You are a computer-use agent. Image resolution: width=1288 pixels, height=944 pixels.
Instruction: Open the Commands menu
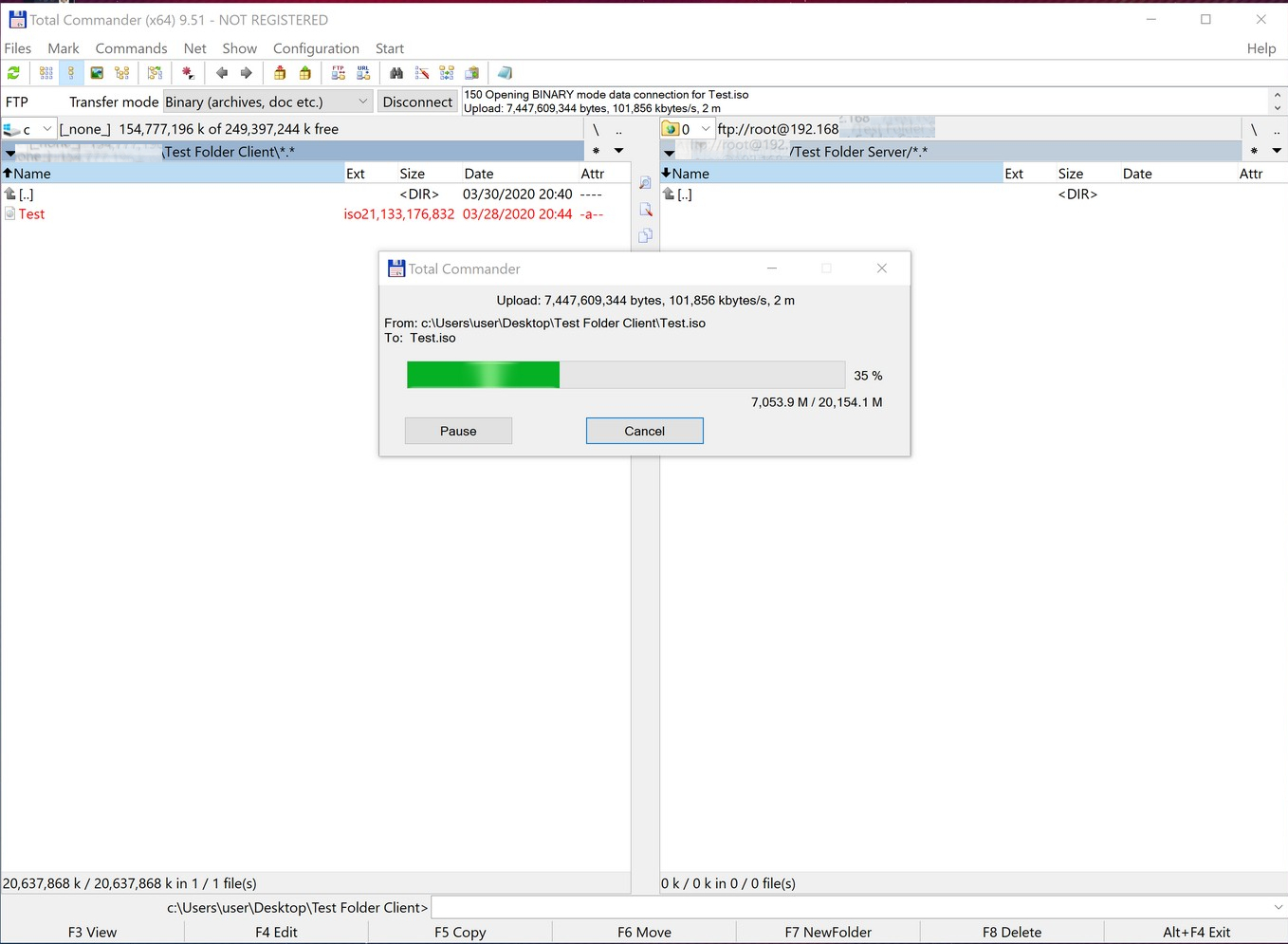coord(131,48)
